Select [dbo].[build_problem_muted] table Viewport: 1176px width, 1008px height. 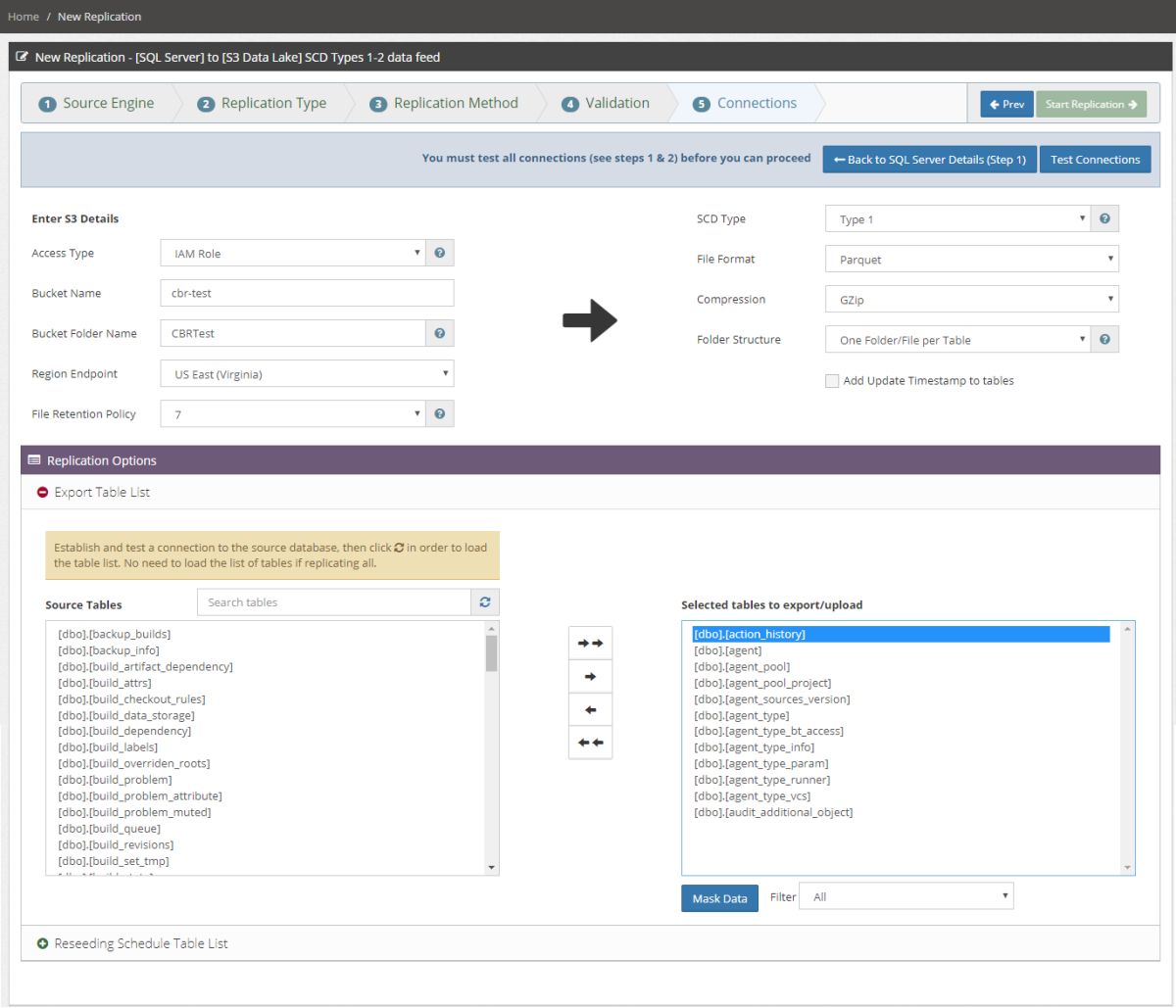pyautogui.click(x=134, y=812)
